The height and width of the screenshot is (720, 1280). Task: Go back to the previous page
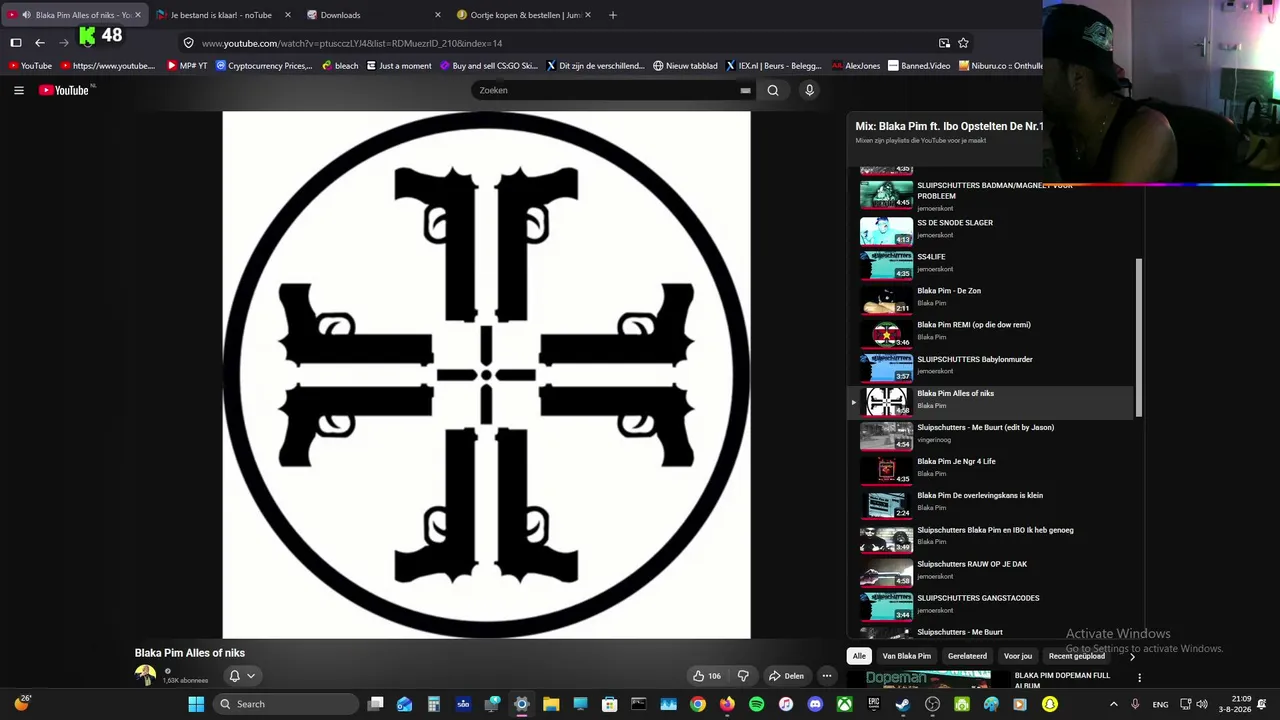(40, 43)
